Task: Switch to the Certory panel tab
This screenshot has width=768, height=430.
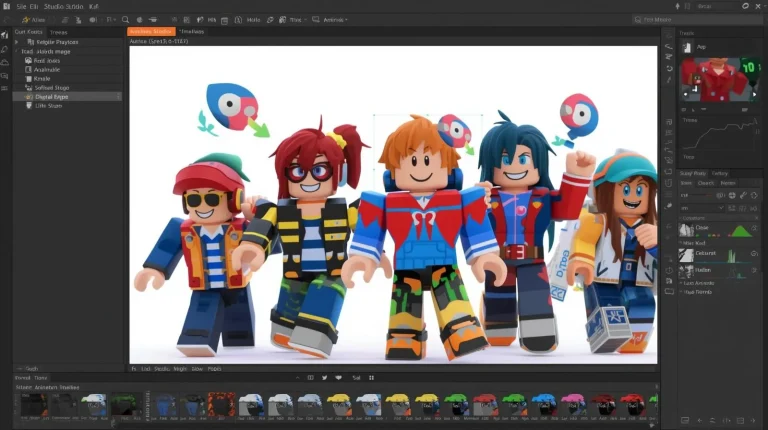Action: coord(720,173)
